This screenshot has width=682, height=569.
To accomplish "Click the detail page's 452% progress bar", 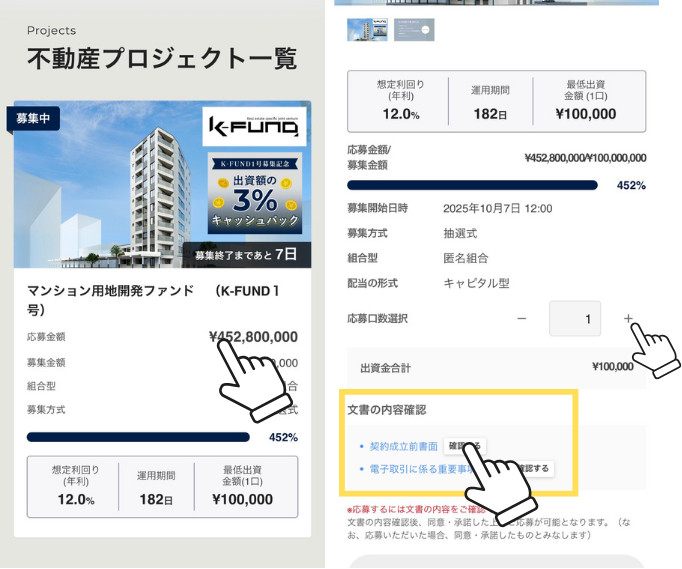I will tap(472, 185).
